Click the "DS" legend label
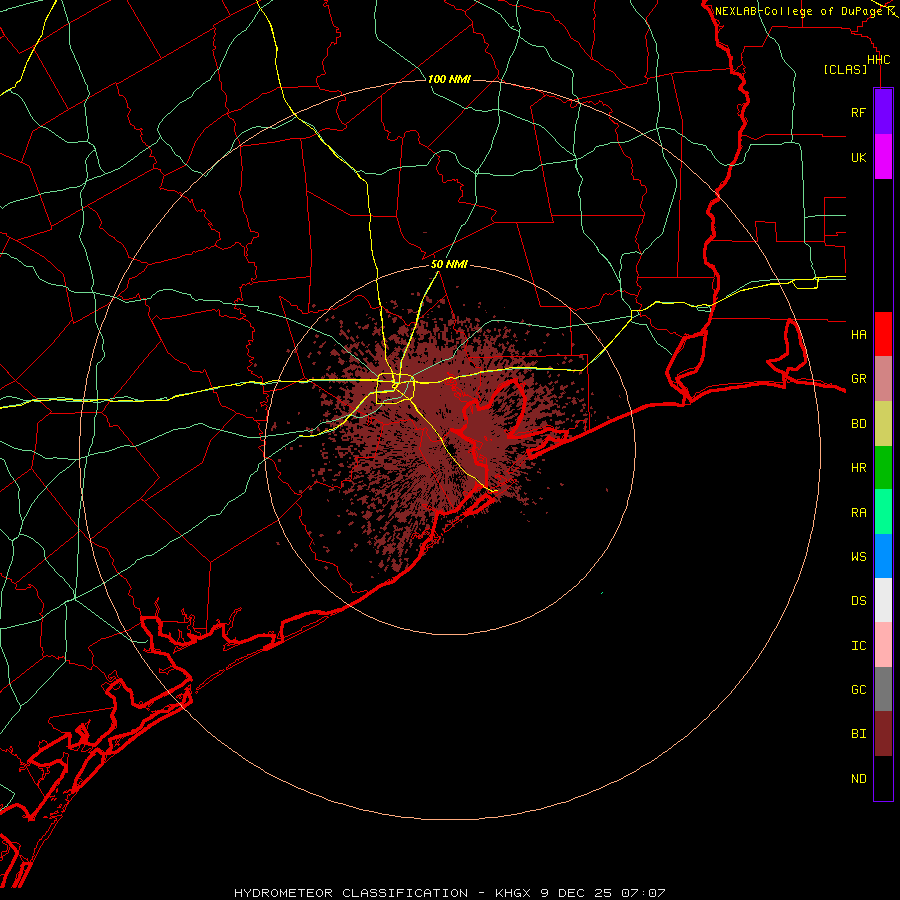 tap(858, 601)
